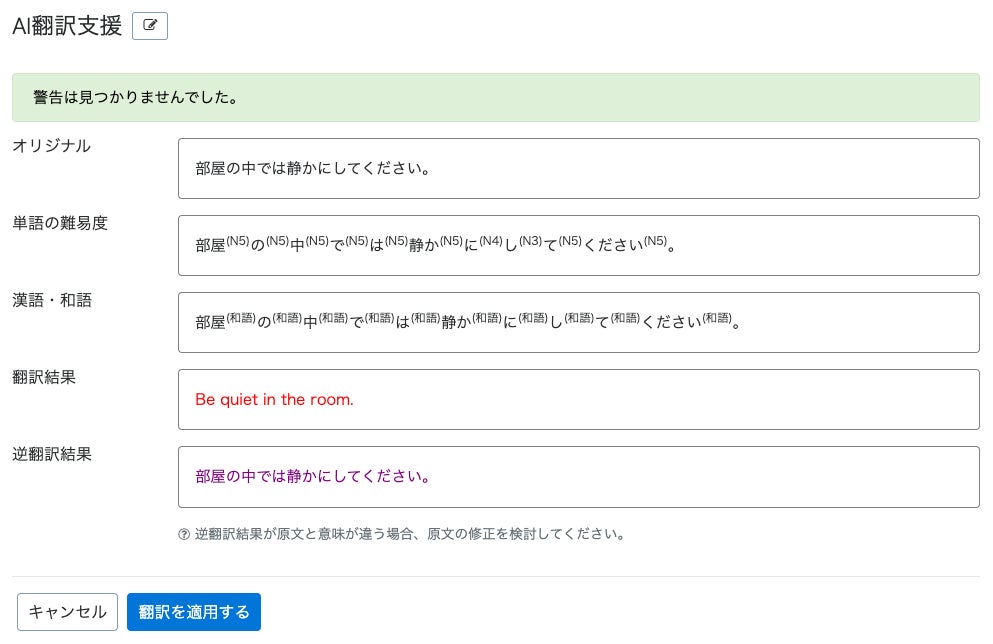
Task: Click the キャンセル button
Action: pos(67,612)
